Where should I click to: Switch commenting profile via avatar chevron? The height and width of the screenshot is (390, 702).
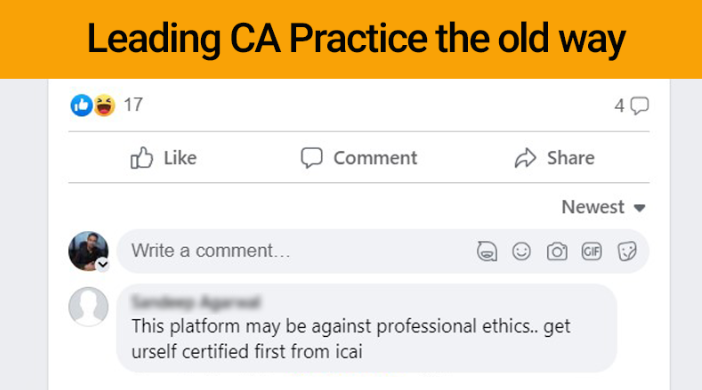103,265
